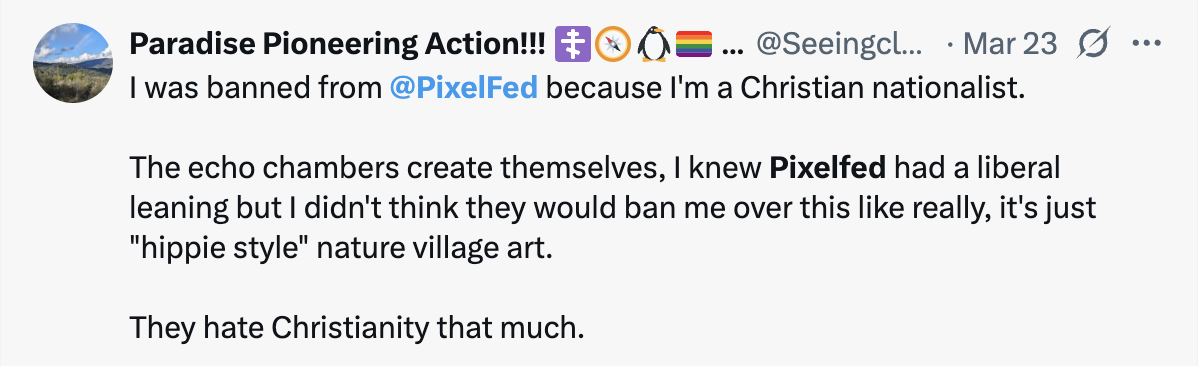1198x366 pixels.
Task: Click the bold Pixelfed word
Action: click(827, 169)
